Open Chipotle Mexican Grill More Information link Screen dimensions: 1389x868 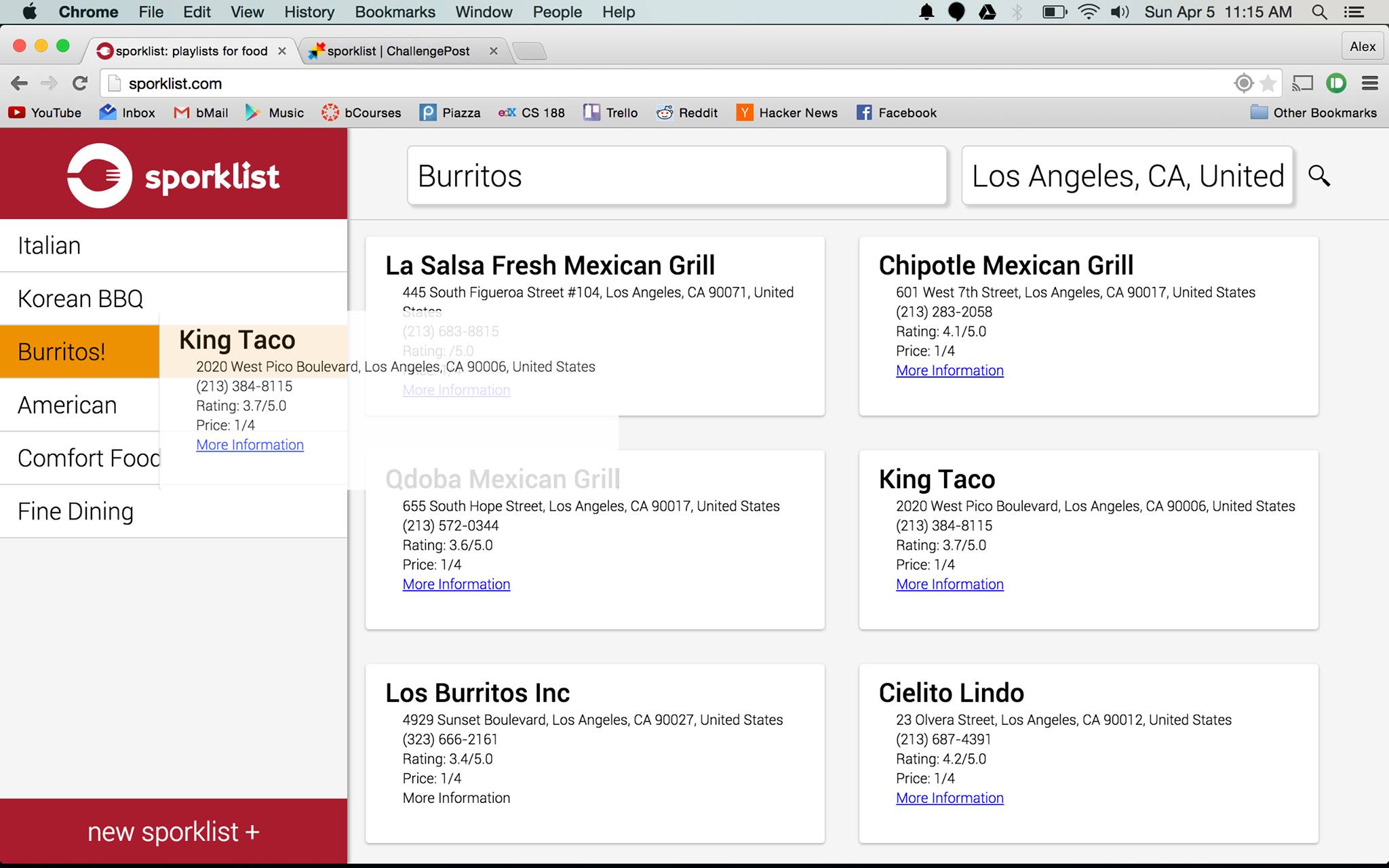coord(950,370)
